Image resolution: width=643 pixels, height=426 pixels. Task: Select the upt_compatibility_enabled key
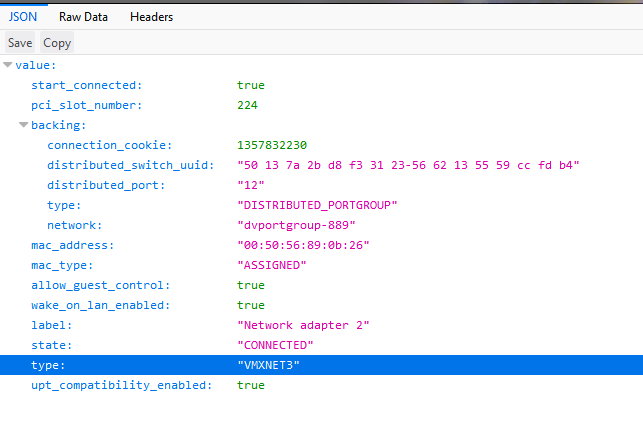[x=121, y=385]
